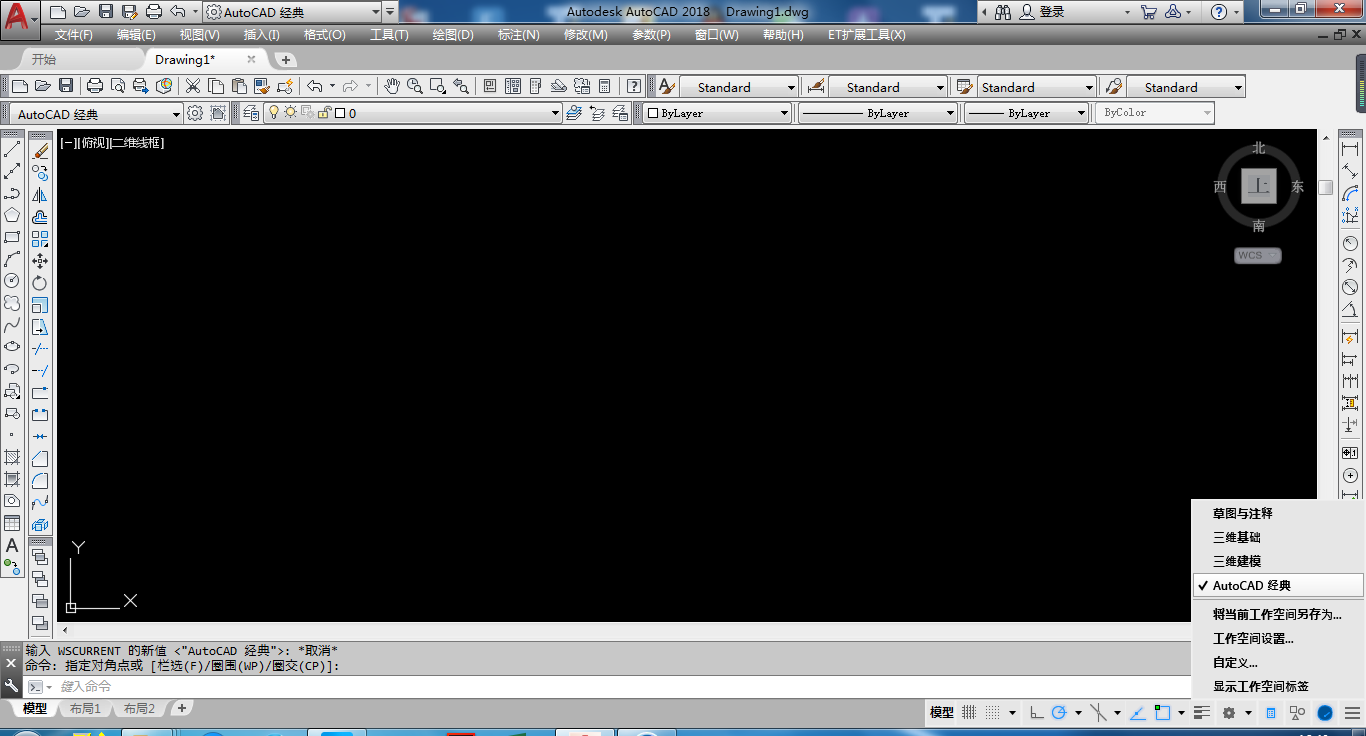Select the Multiline Text tool
The width and height of the screenshot is (1366, 736).
12,545
